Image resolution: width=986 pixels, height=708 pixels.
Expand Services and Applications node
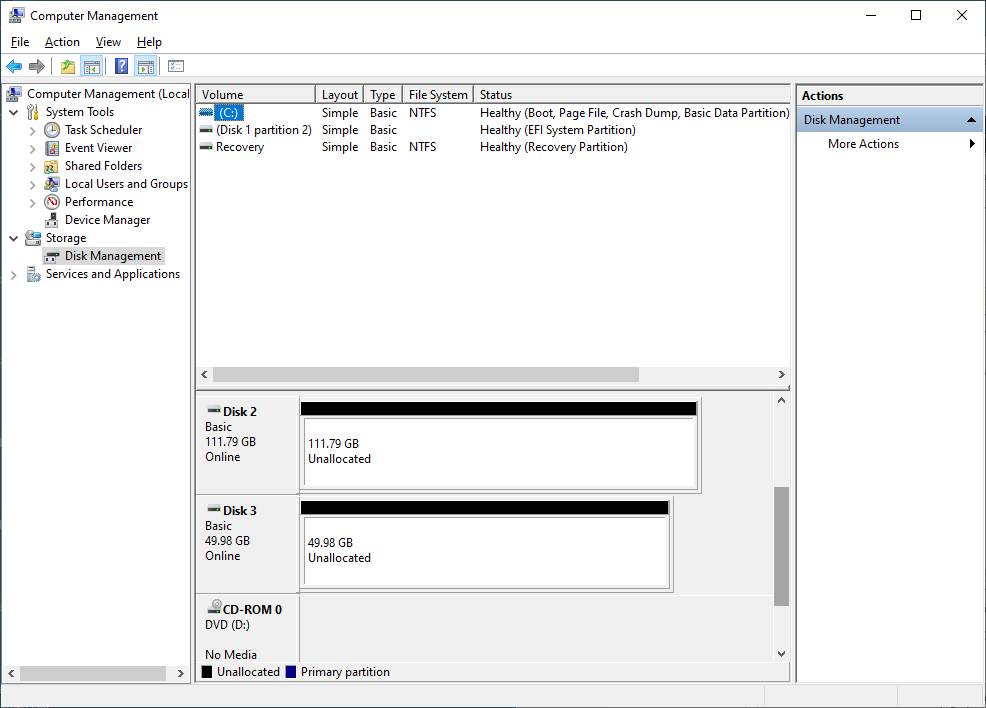click(x=13, y=275)
